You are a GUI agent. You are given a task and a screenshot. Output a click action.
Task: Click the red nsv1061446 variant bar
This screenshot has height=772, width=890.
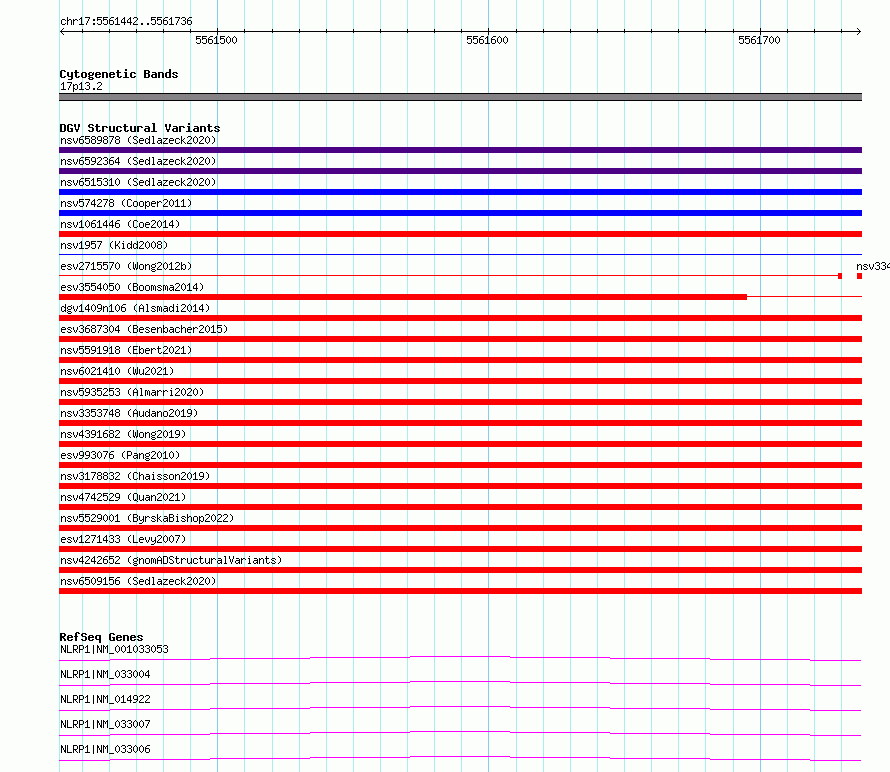pyautogui.click(x=460, y=234)
